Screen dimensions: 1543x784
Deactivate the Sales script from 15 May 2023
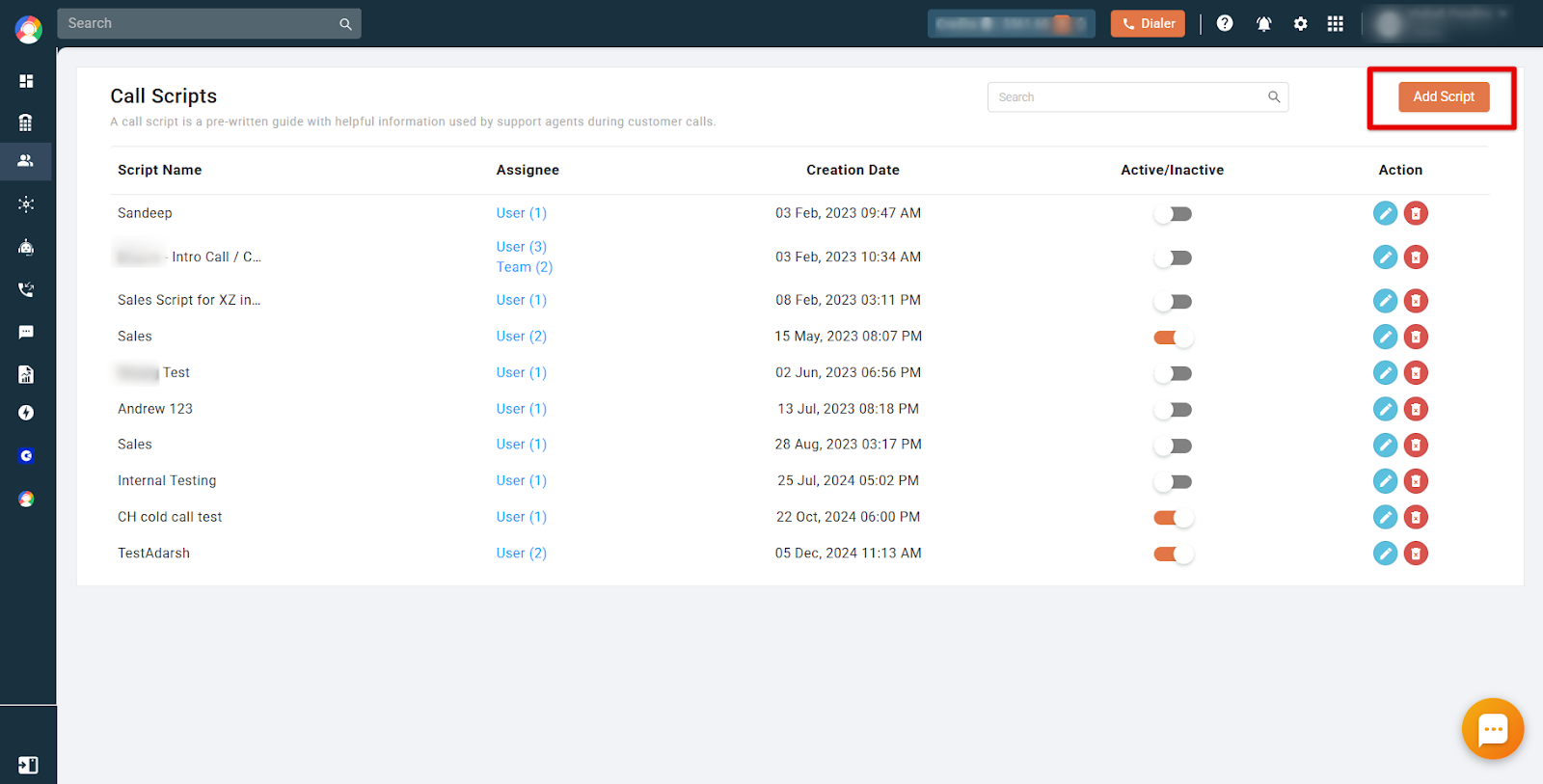[1174, 338]
